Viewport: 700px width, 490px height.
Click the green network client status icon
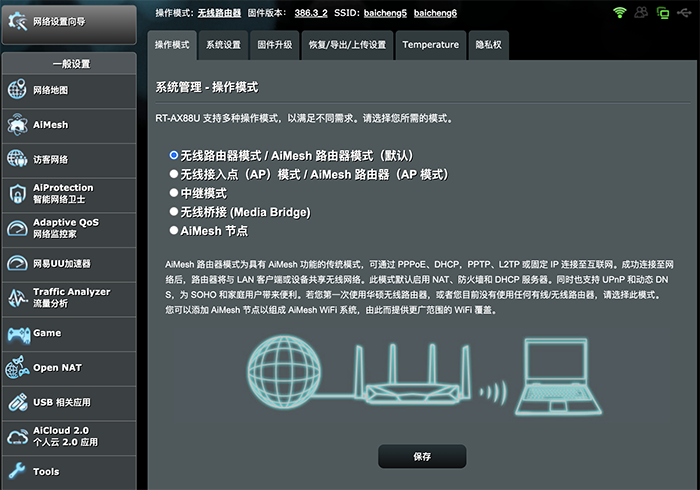point(662,13)
